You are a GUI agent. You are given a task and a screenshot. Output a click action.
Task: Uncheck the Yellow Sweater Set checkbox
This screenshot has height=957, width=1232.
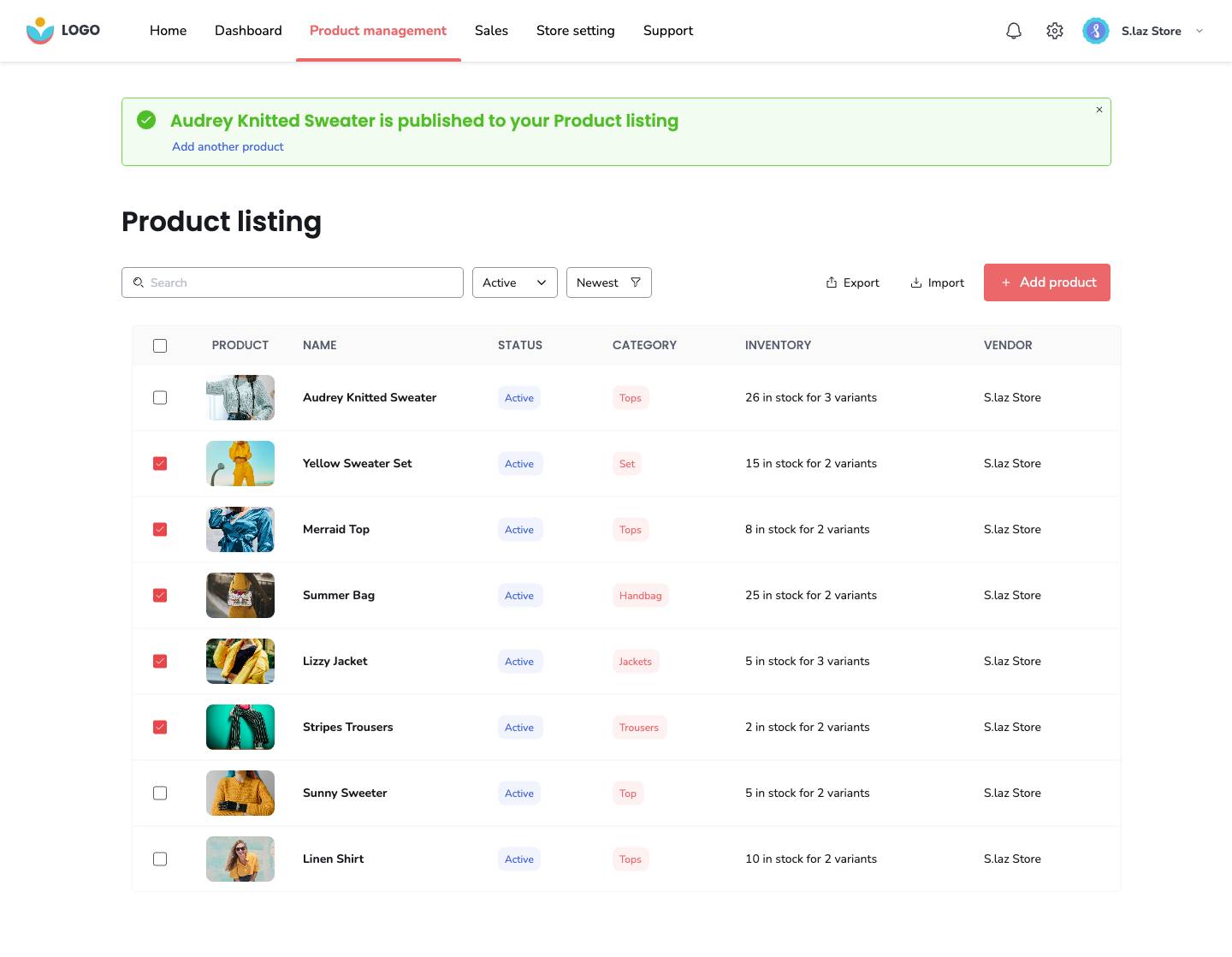coord(160,464)
